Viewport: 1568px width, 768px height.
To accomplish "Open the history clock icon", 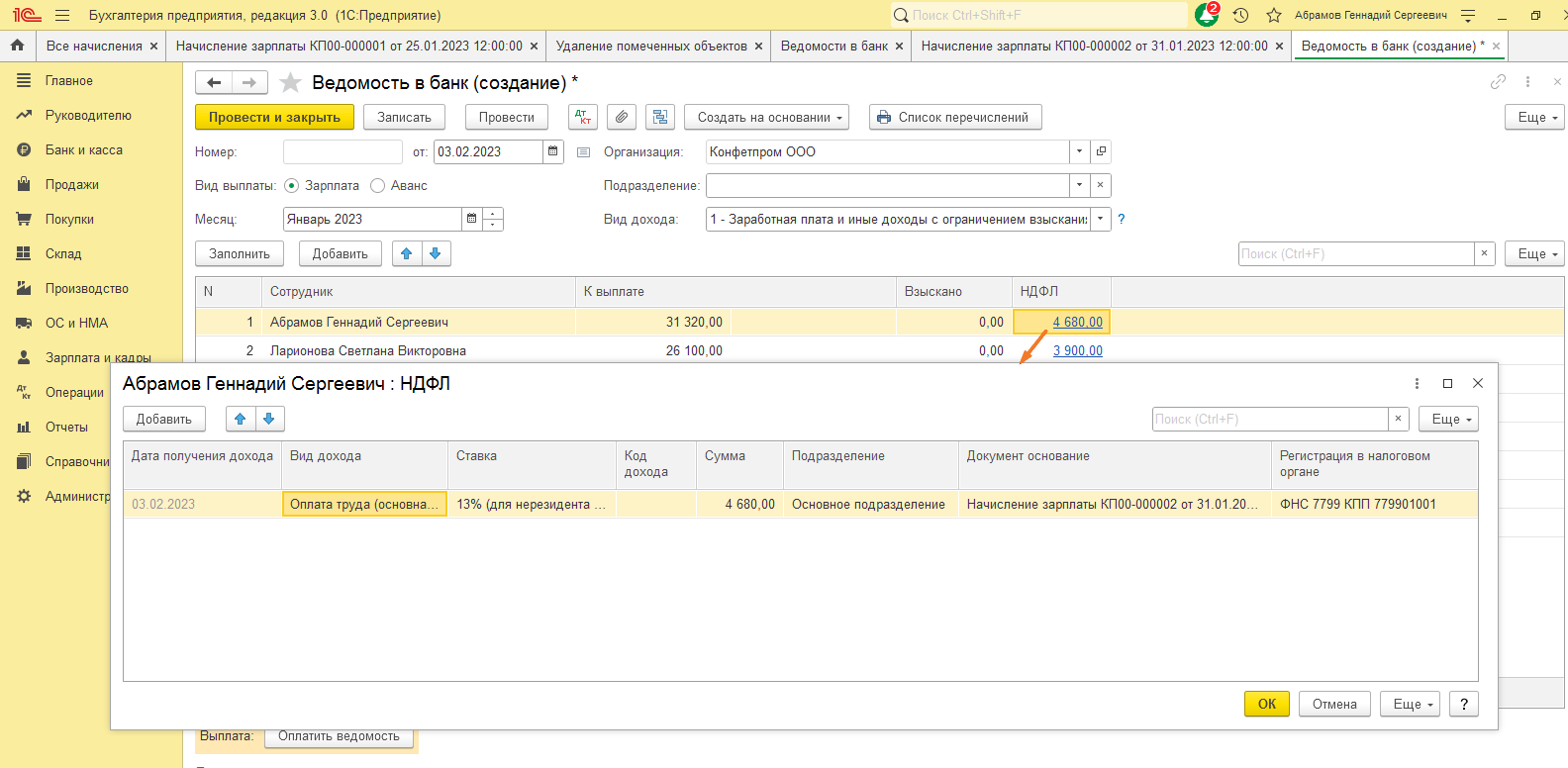I will point(1240,15).
